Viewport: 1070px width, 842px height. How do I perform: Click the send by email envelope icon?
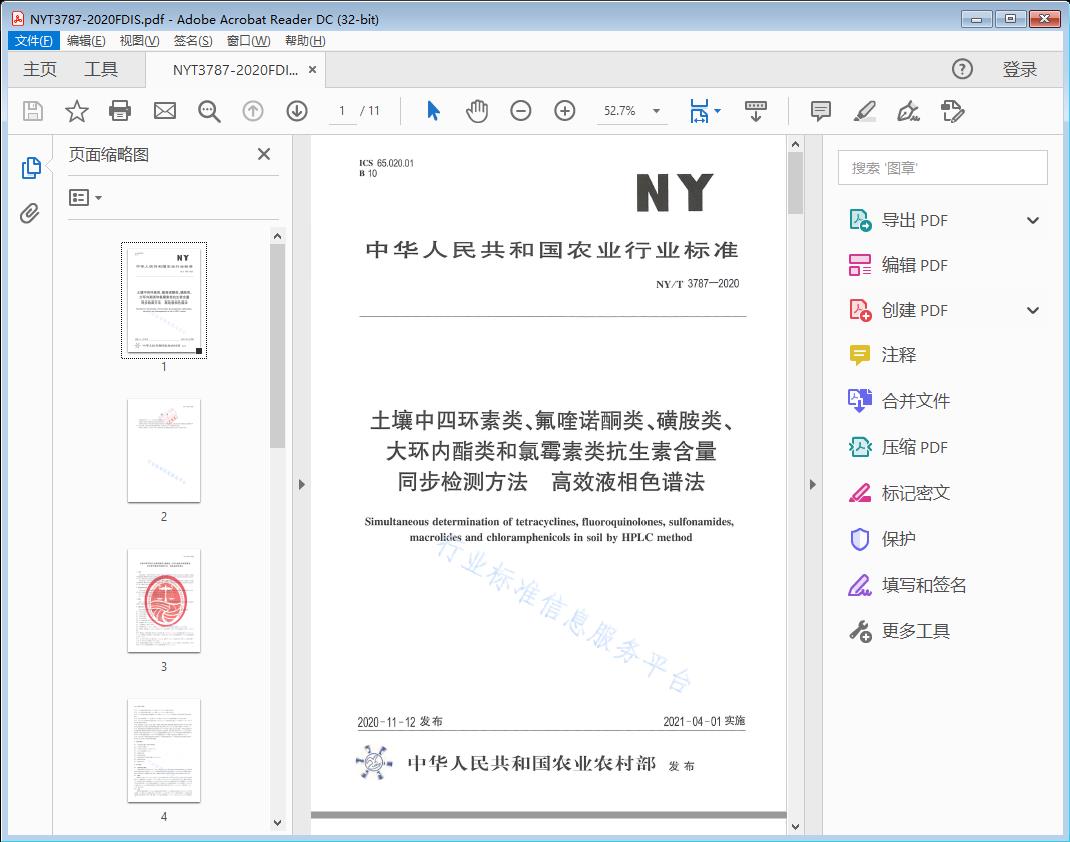pyautogui.click(x=164, y=111)
